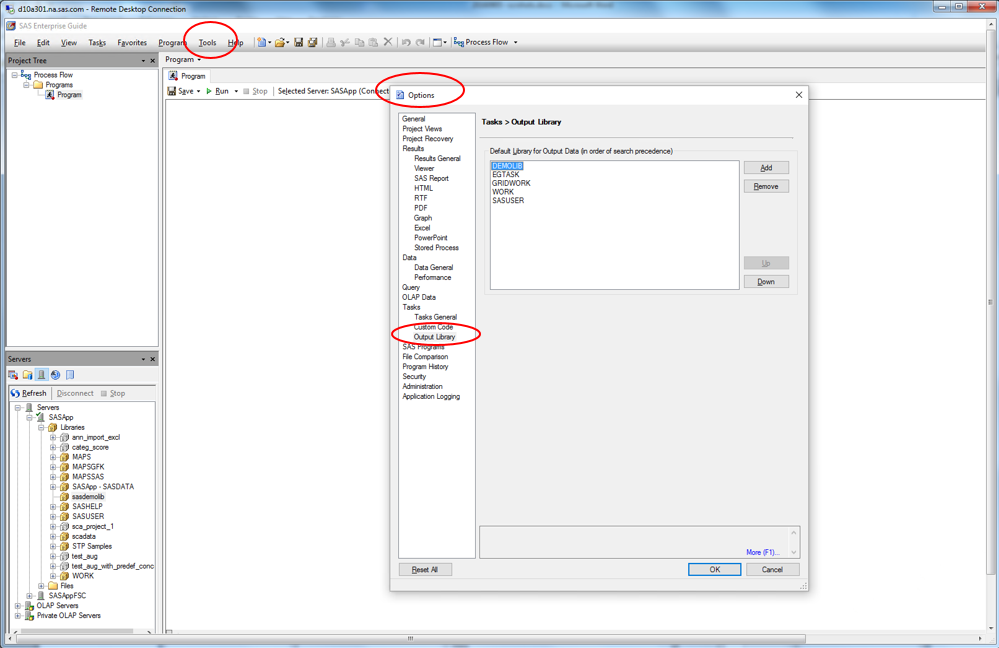Select Tasks General in Options categories

coord(435,317)
